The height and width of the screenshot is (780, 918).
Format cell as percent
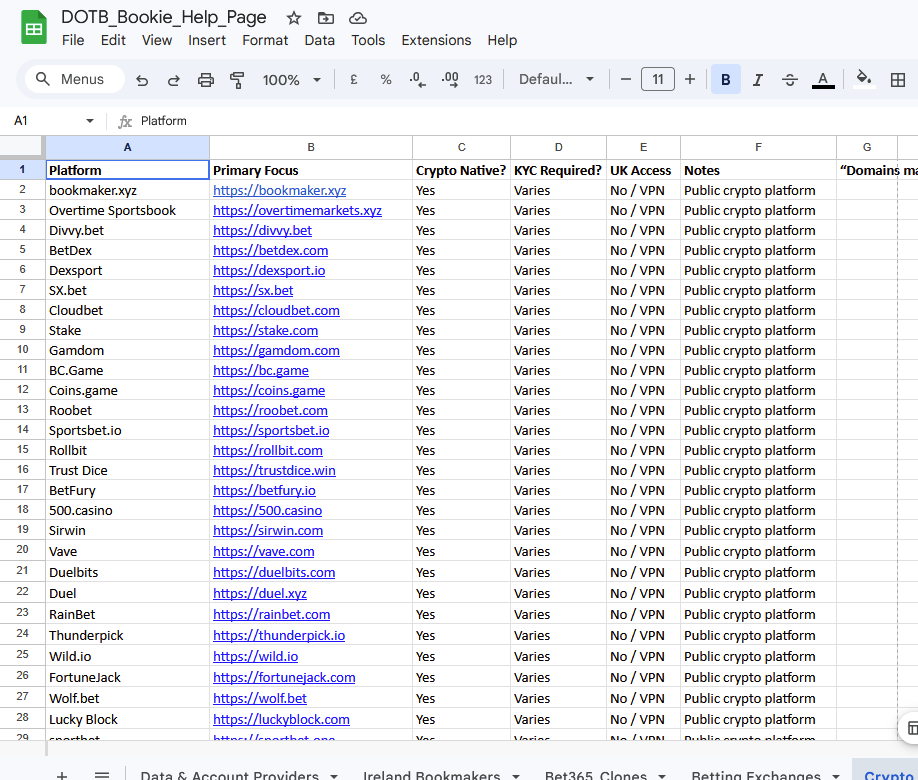385,80
